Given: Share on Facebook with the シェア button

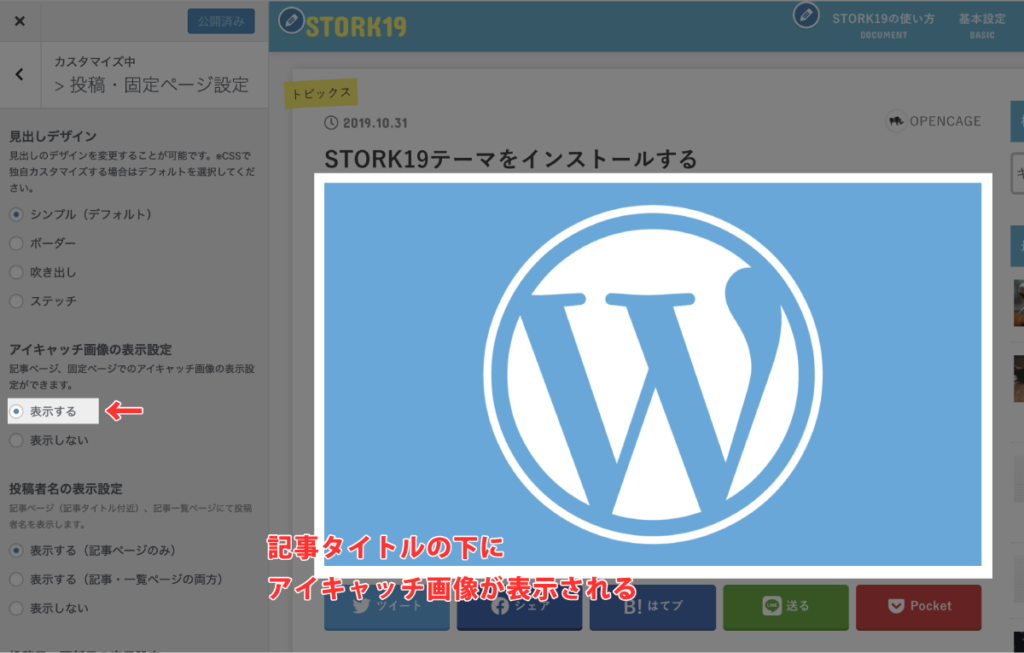Looking at the screenshot, I should point(519,607).
